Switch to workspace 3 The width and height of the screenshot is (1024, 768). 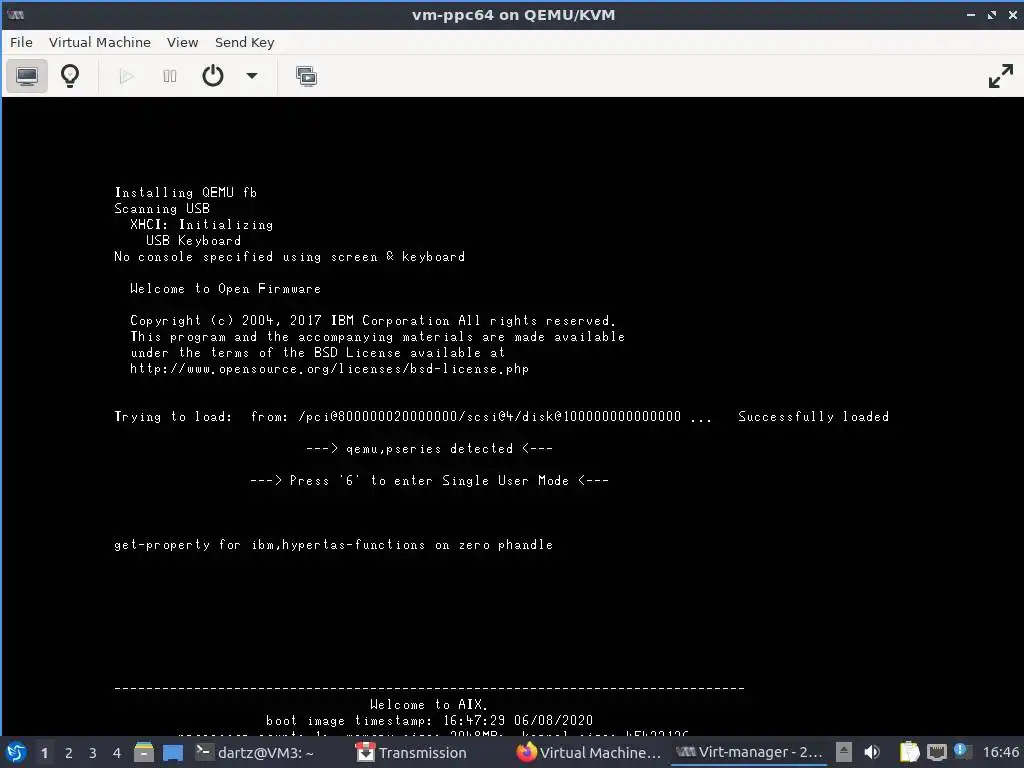(x=93, y=753)
